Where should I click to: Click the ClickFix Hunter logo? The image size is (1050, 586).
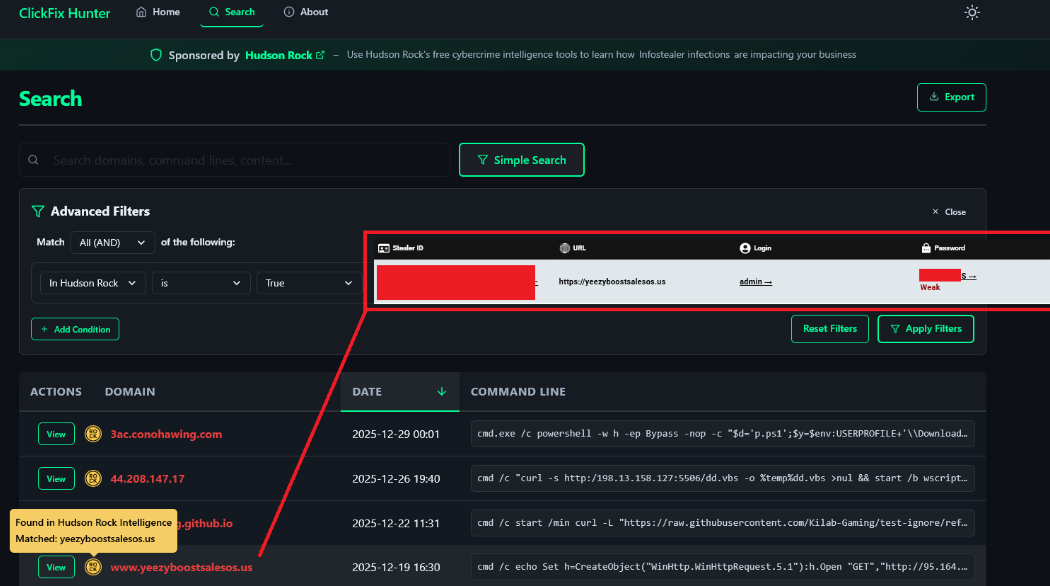click(x=64, y=13)
